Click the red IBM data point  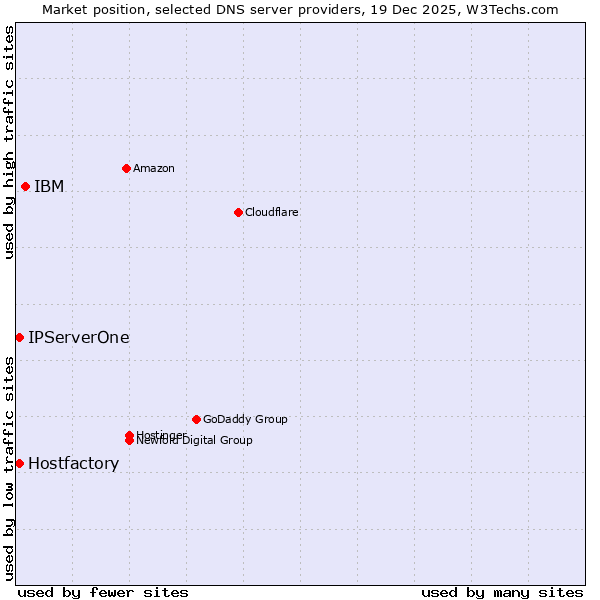[25, 186]
